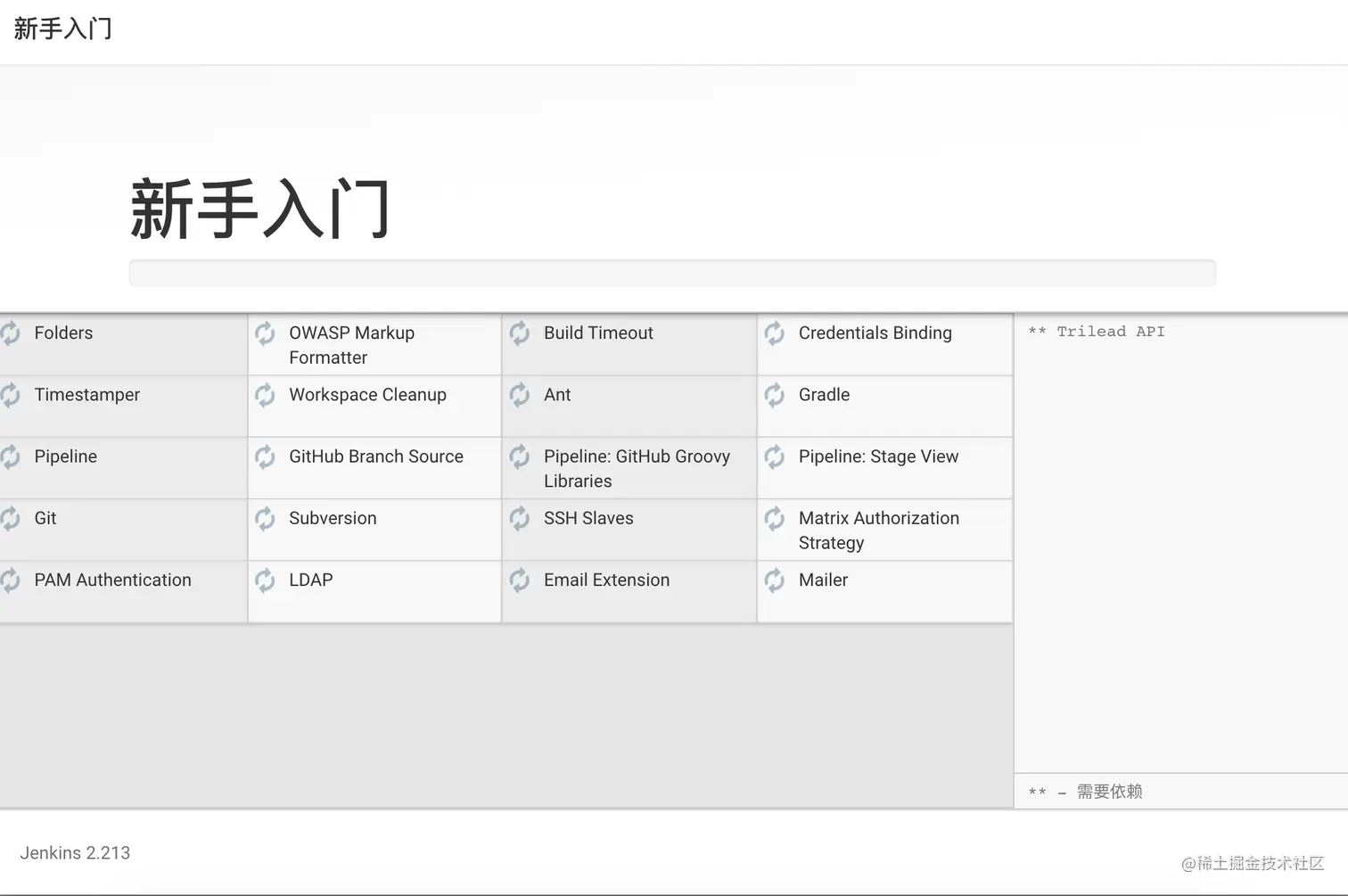The height and width of the screenshot is (896, 1348).
Task: Click the Jenkins 2.213 version label
Action: click(74, 852)
